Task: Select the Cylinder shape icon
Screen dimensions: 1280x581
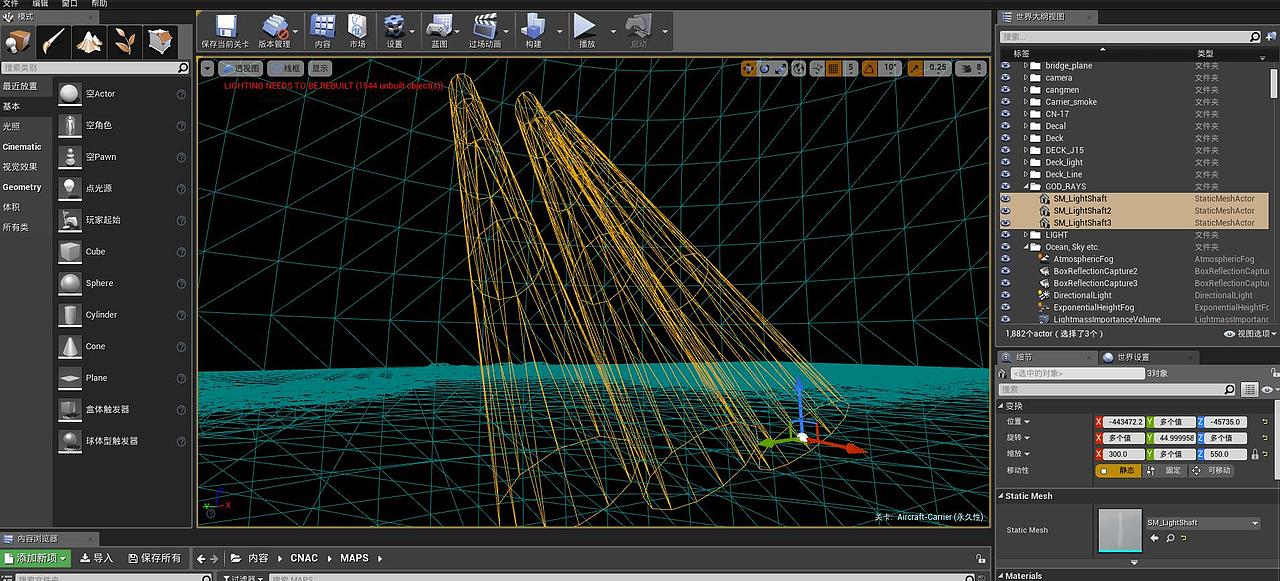Action: [70, 314]
